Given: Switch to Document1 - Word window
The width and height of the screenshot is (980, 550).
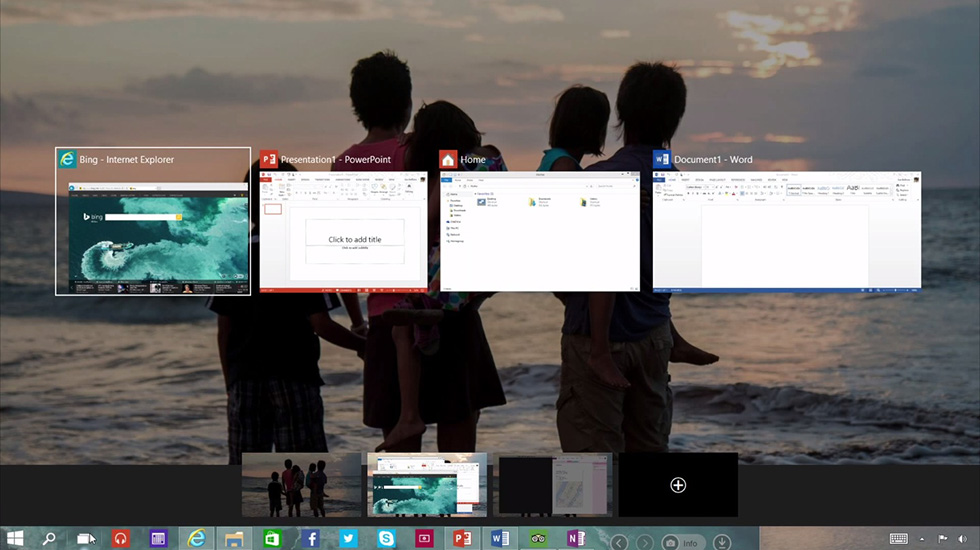Looking at the screenshot, I should [x=786, y=231].
